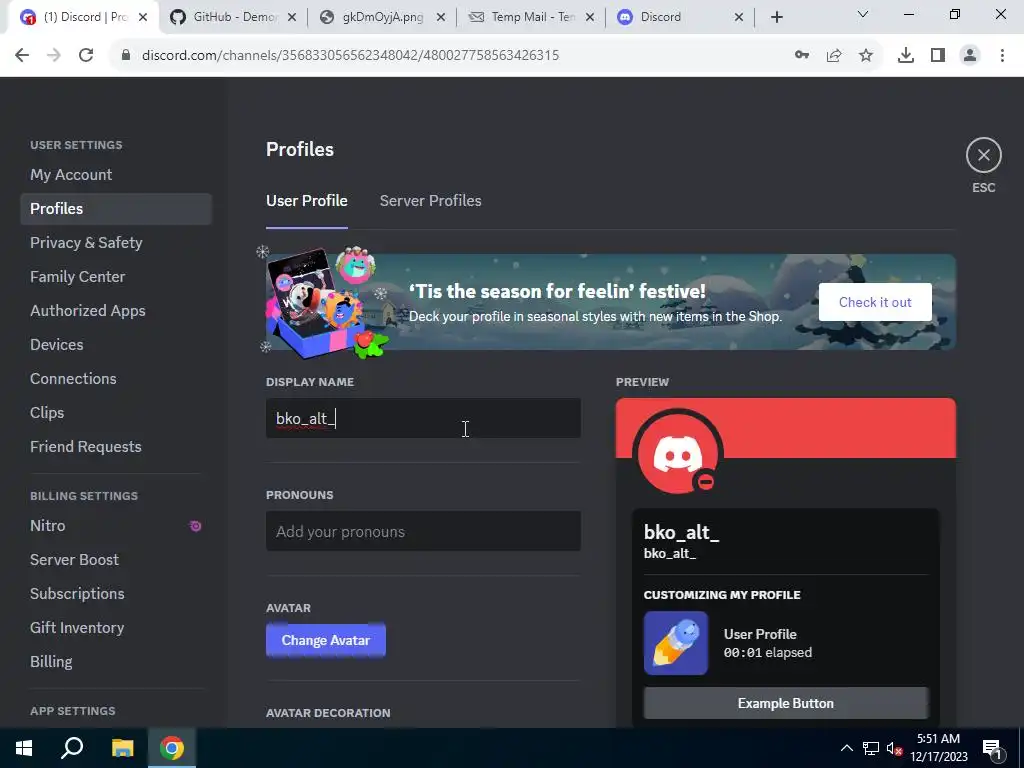Click the network icon in system tray
1024x768 pixels.
(871, 748)
